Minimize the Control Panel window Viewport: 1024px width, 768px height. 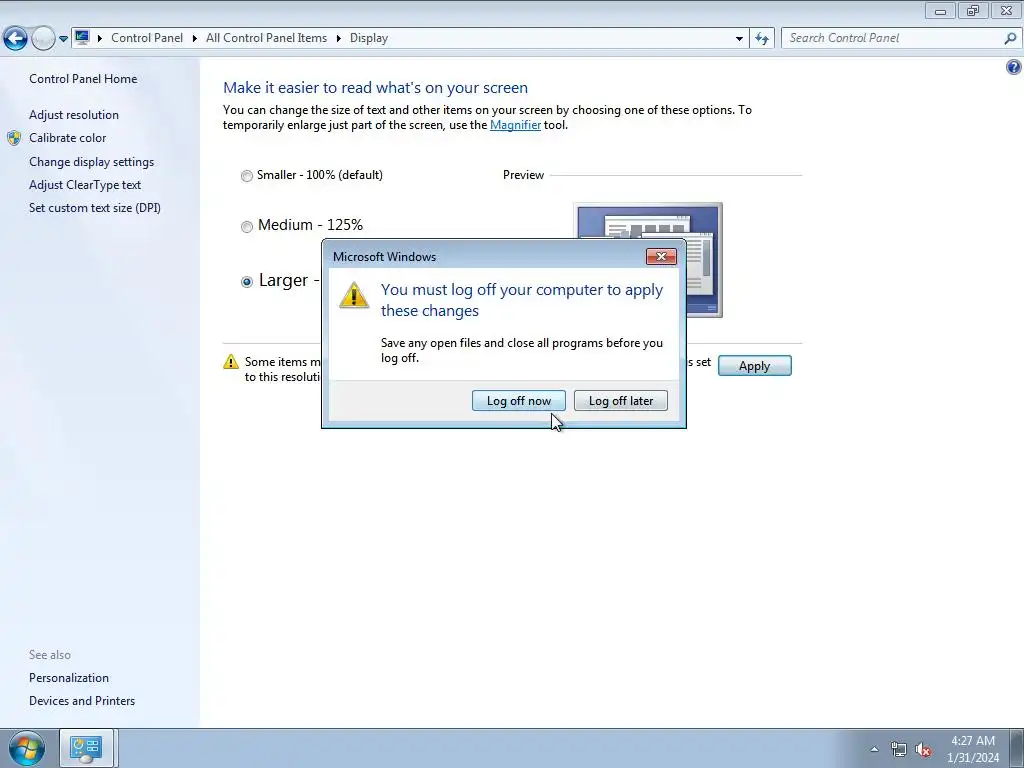(940, 10)
